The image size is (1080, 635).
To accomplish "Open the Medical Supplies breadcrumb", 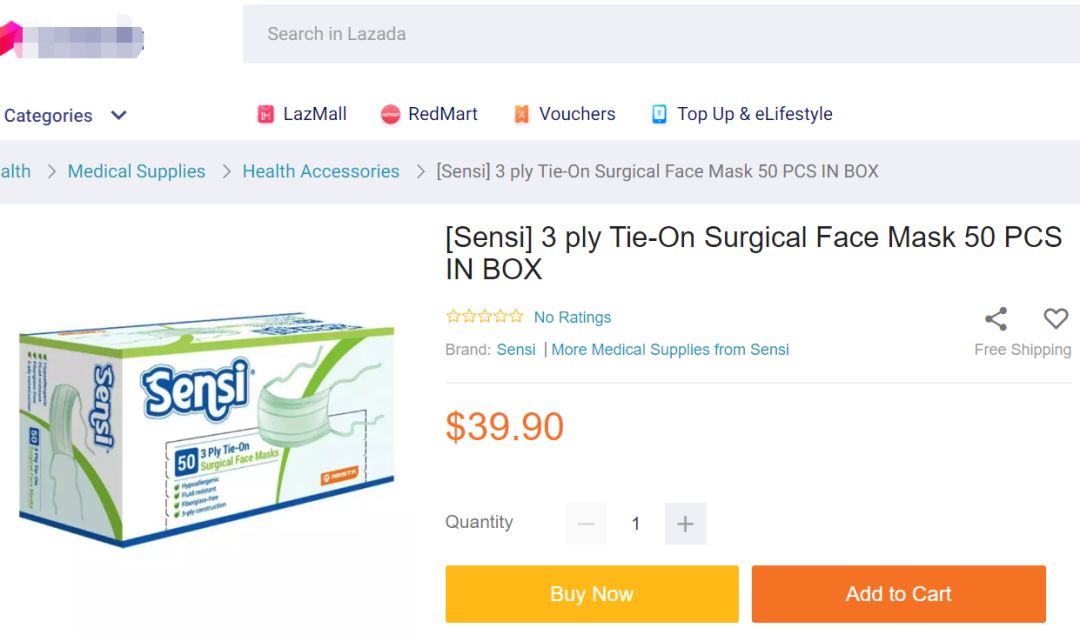I will coord(136,172).
